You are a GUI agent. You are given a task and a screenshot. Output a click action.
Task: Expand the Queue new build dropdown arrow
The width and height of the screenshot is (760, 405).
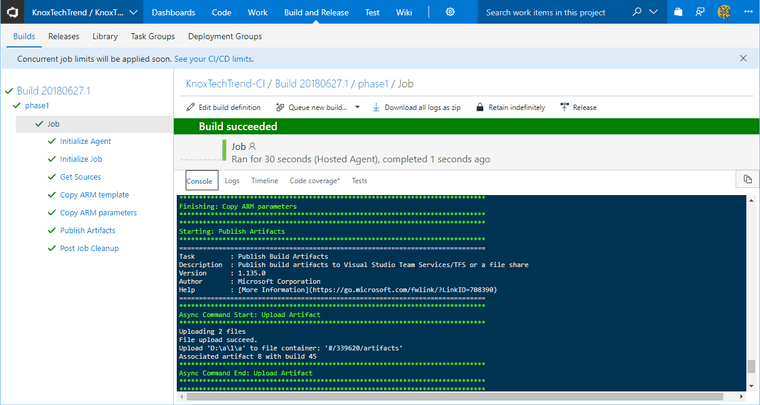pos(357,107)
